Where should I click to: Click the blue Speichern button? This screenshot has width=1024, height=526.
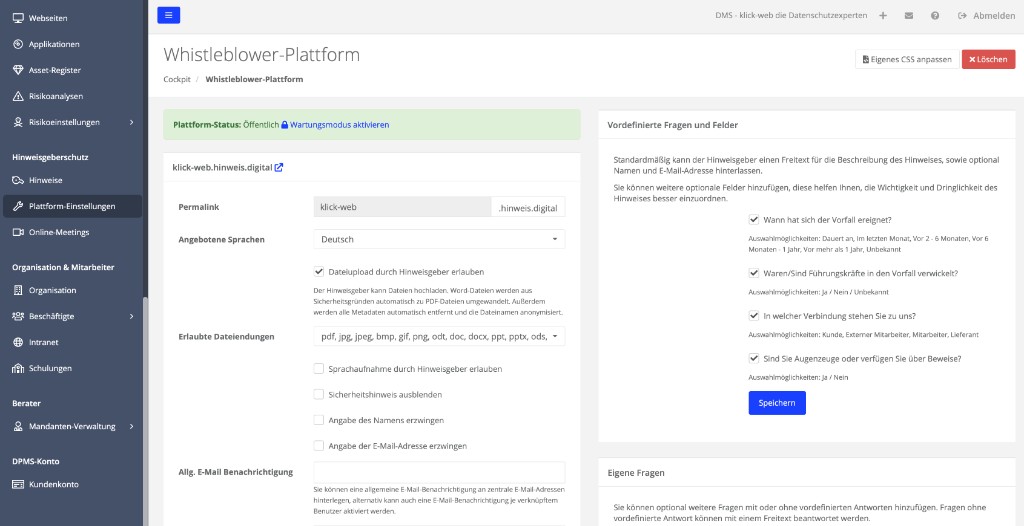777,403
